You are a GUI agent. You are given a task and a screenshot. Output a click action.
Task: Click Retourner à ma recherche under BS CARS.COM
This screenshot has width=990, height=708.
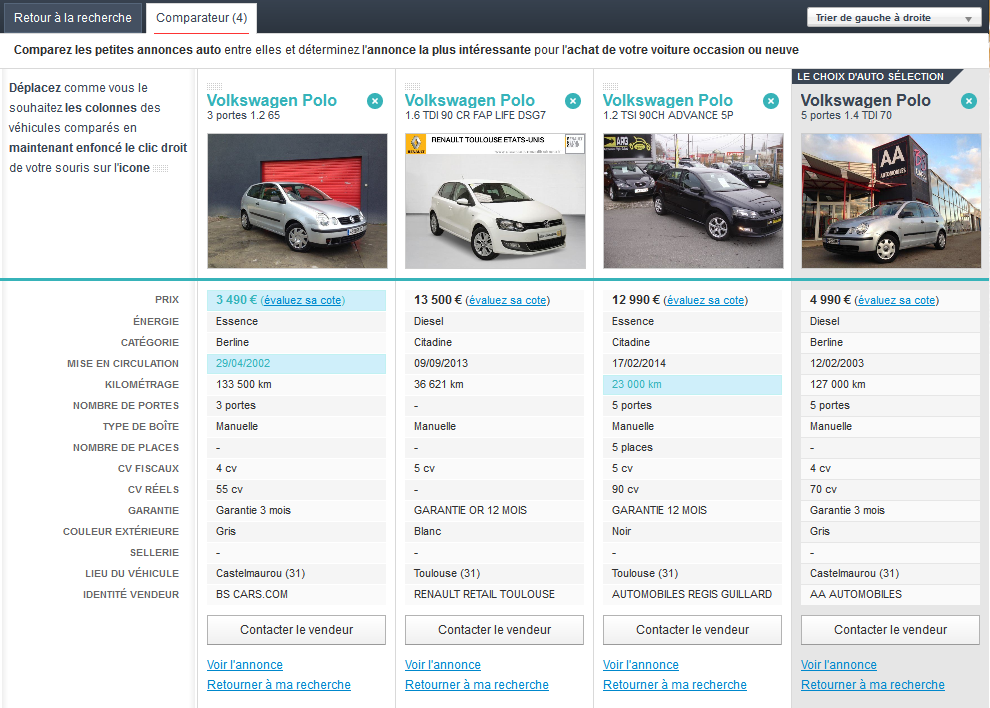point(279,685)
